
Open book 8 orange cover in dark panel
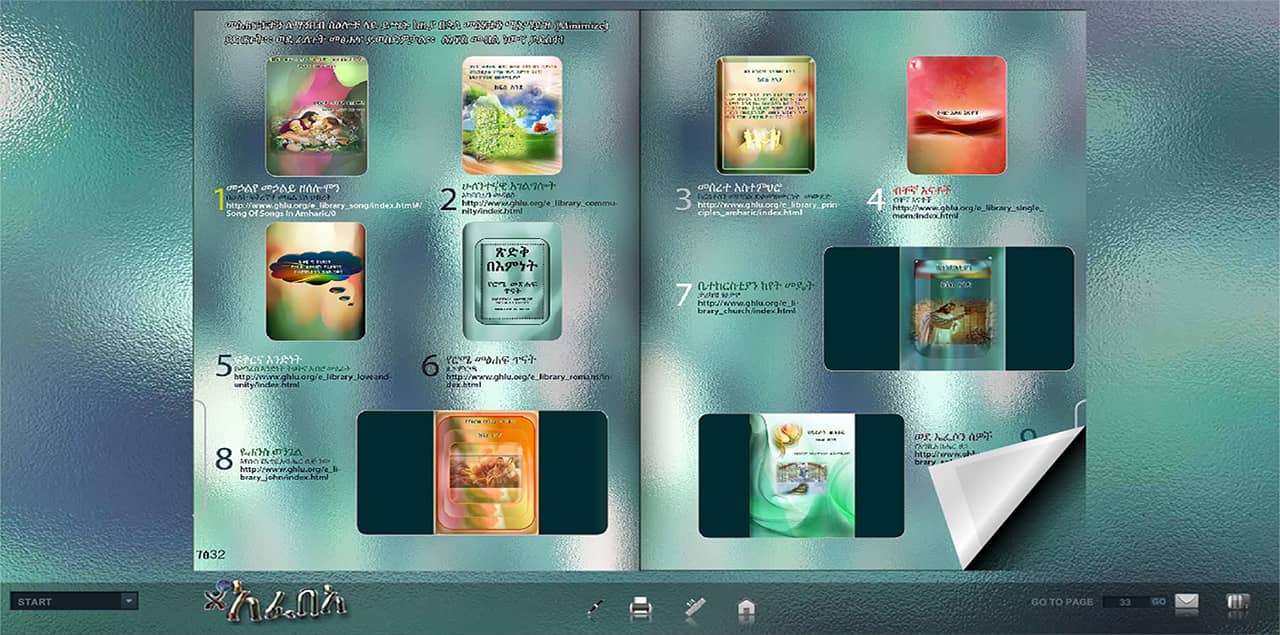pos(486,472)
